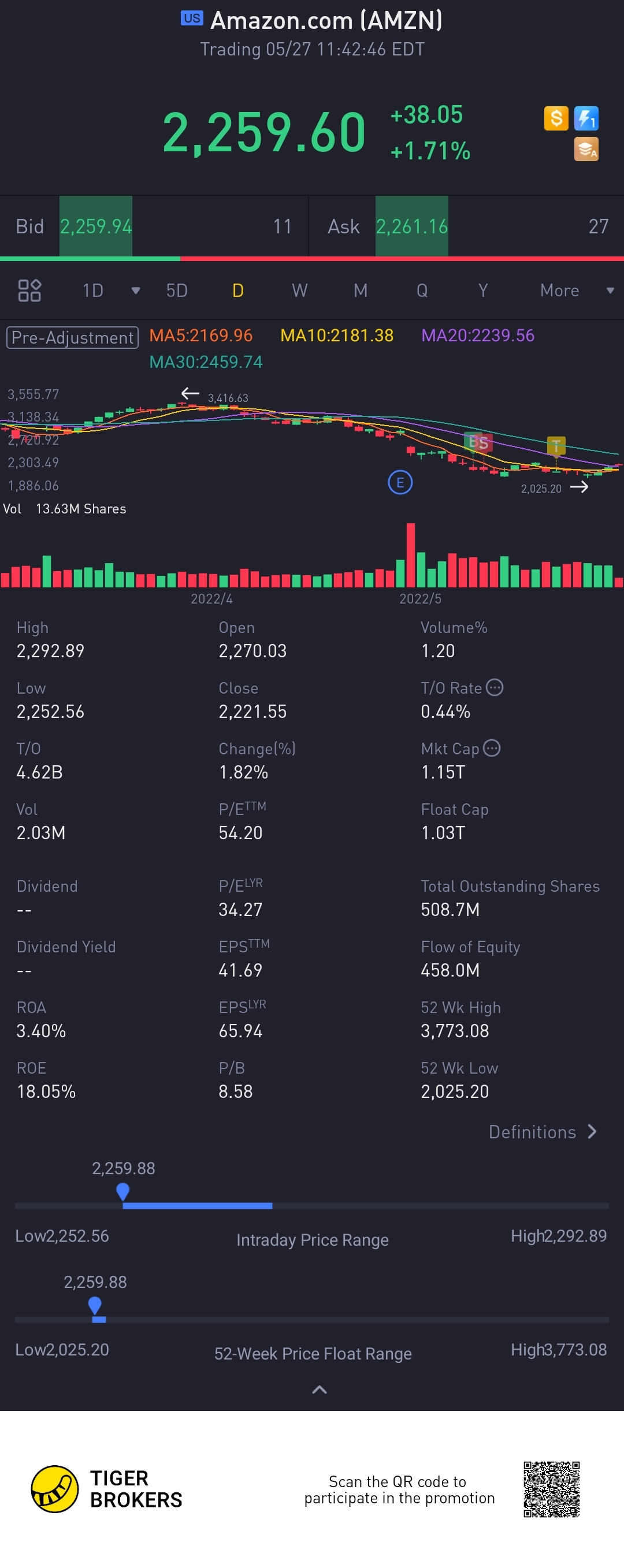624x1568 pixels.
Task: Select the W weekly chart tab
Action: point(299,290)
